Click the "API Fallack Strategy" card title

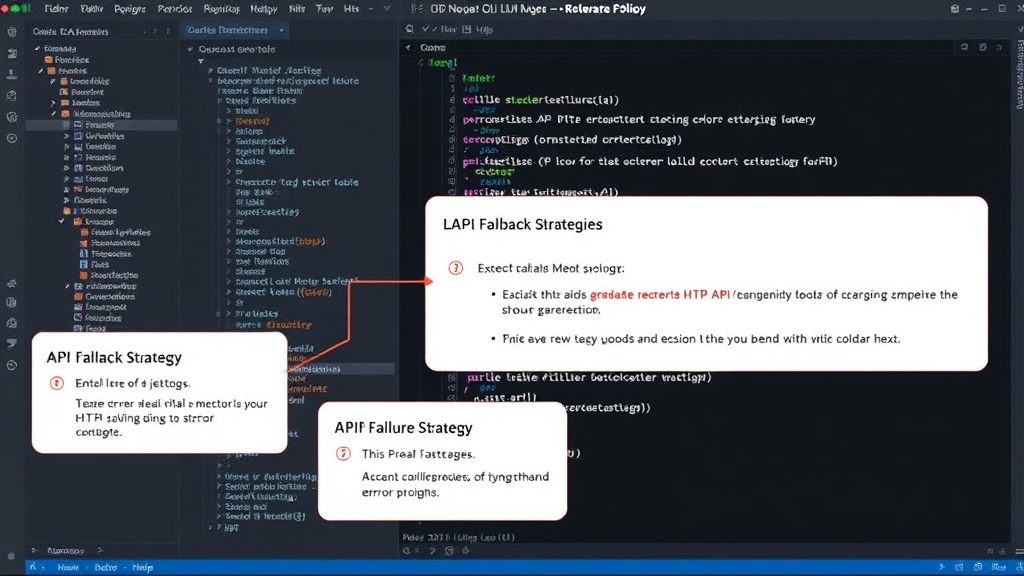(x=114, y=357)
